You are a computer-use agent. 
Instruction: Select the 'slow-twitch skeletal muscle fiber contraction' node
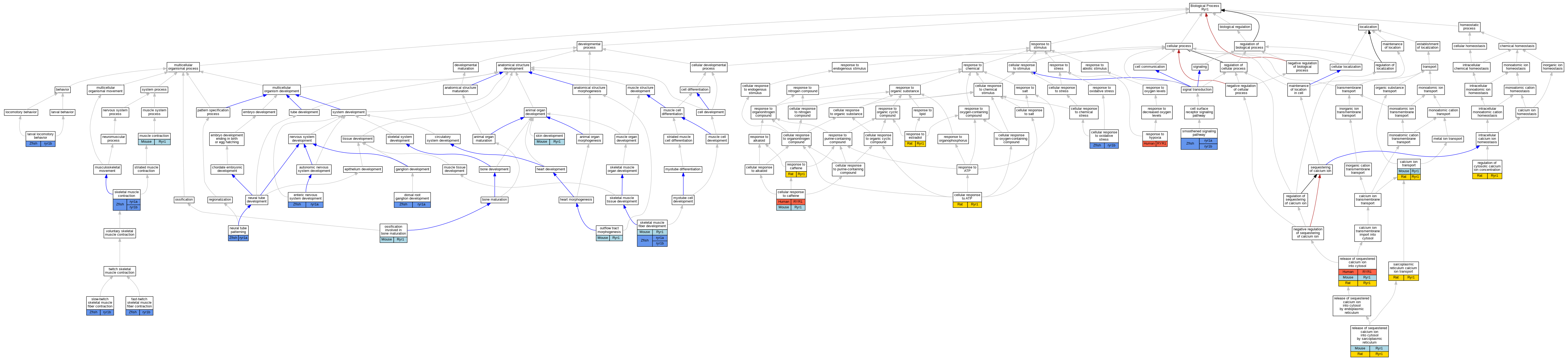100,305
